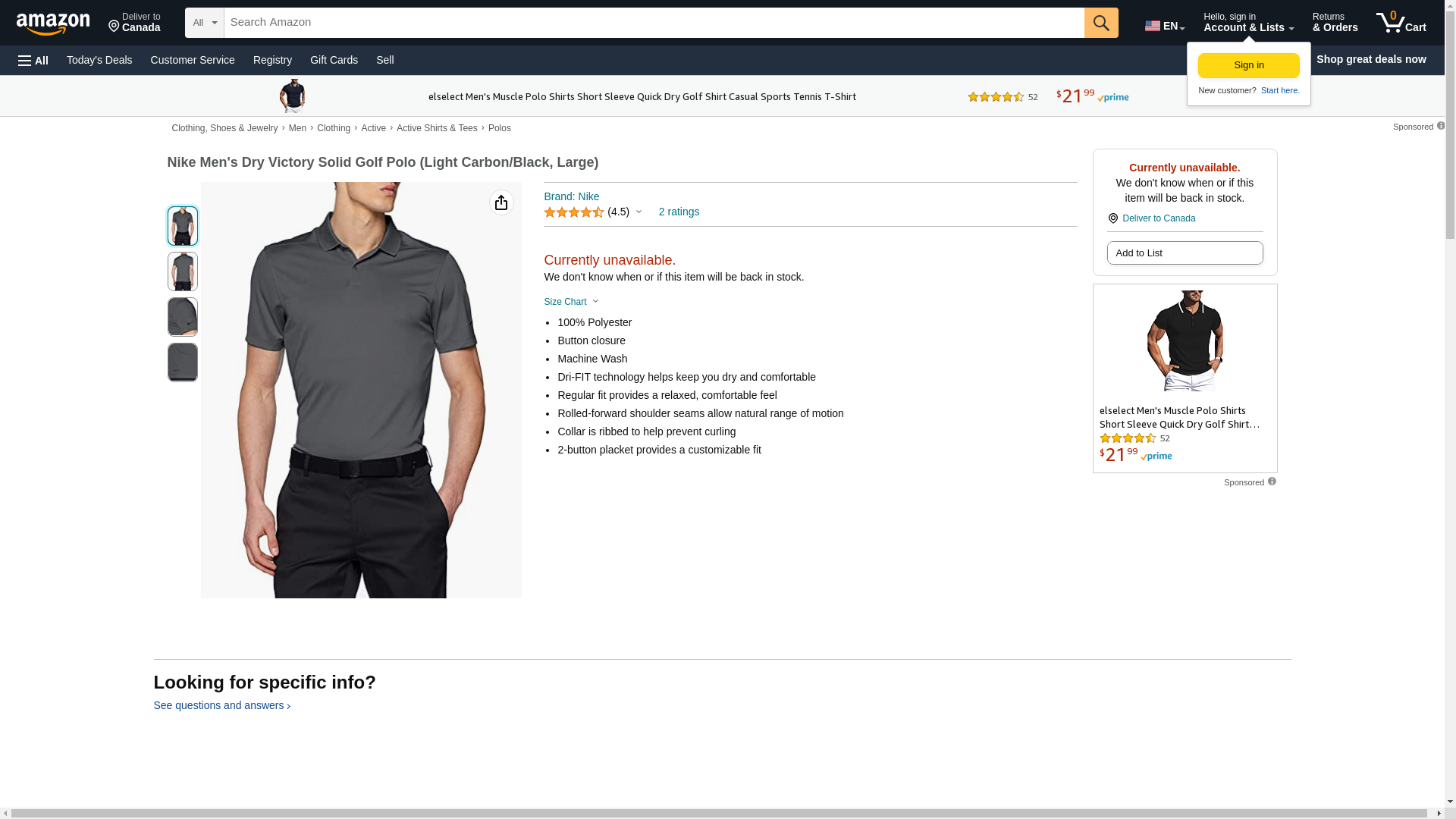This screenshot has height=819, width=1456.
Task: Click the Search Amazon input field
Action: 653,23
